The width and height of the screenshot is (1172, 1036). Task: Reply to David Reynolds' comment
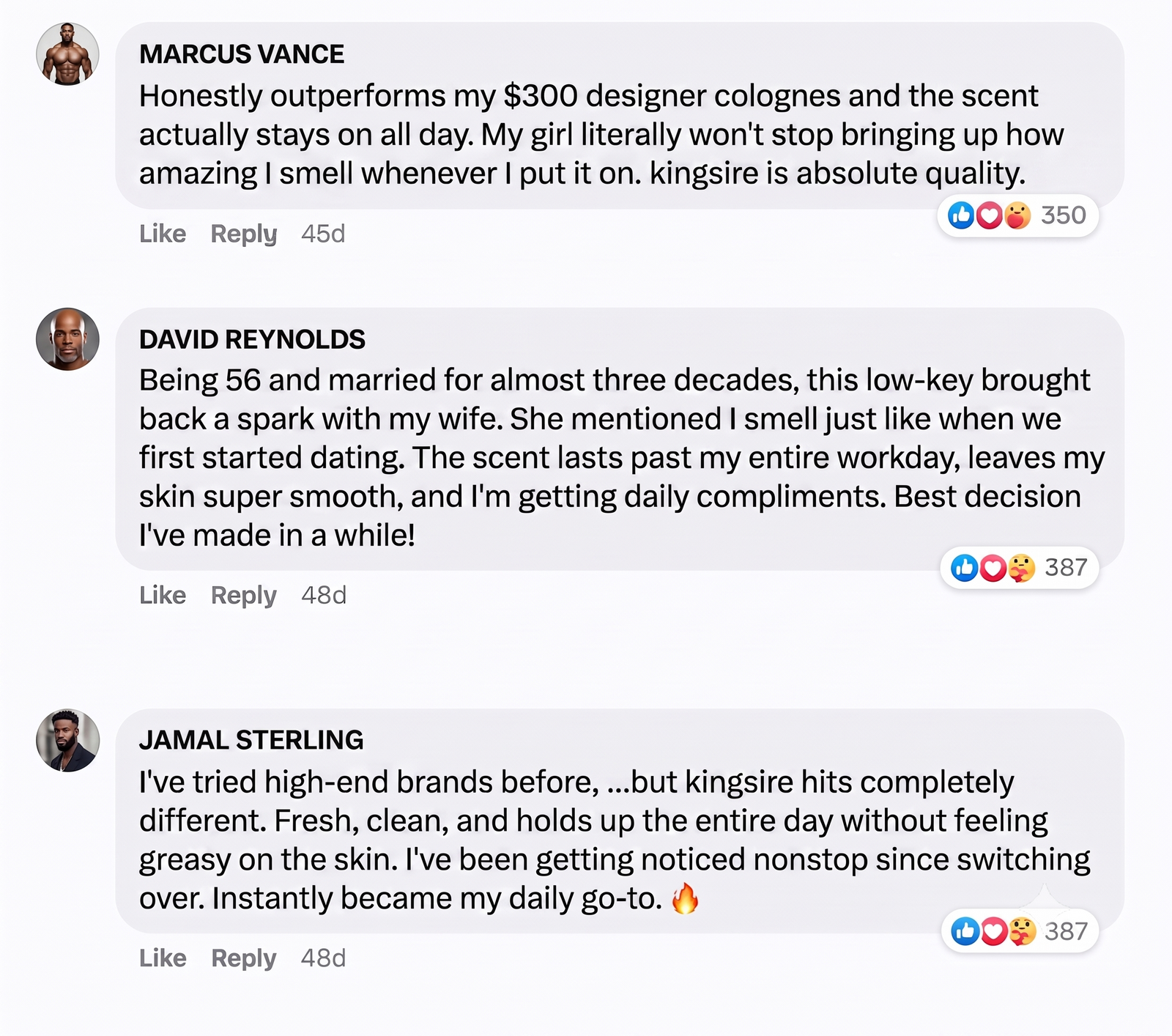244,595
